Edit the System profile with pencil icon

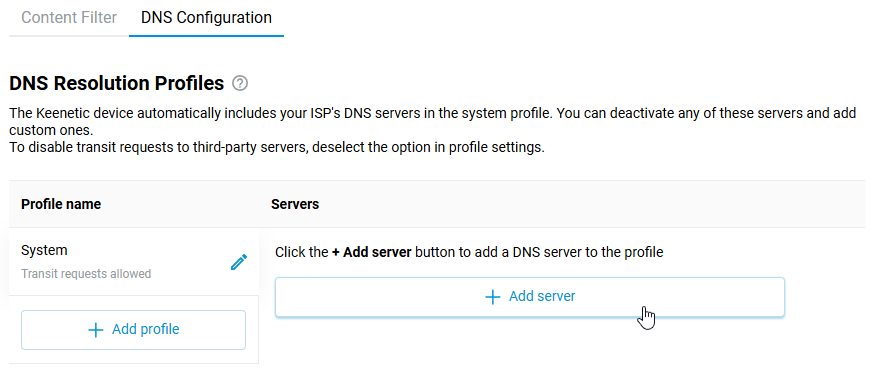click(239, 262)
